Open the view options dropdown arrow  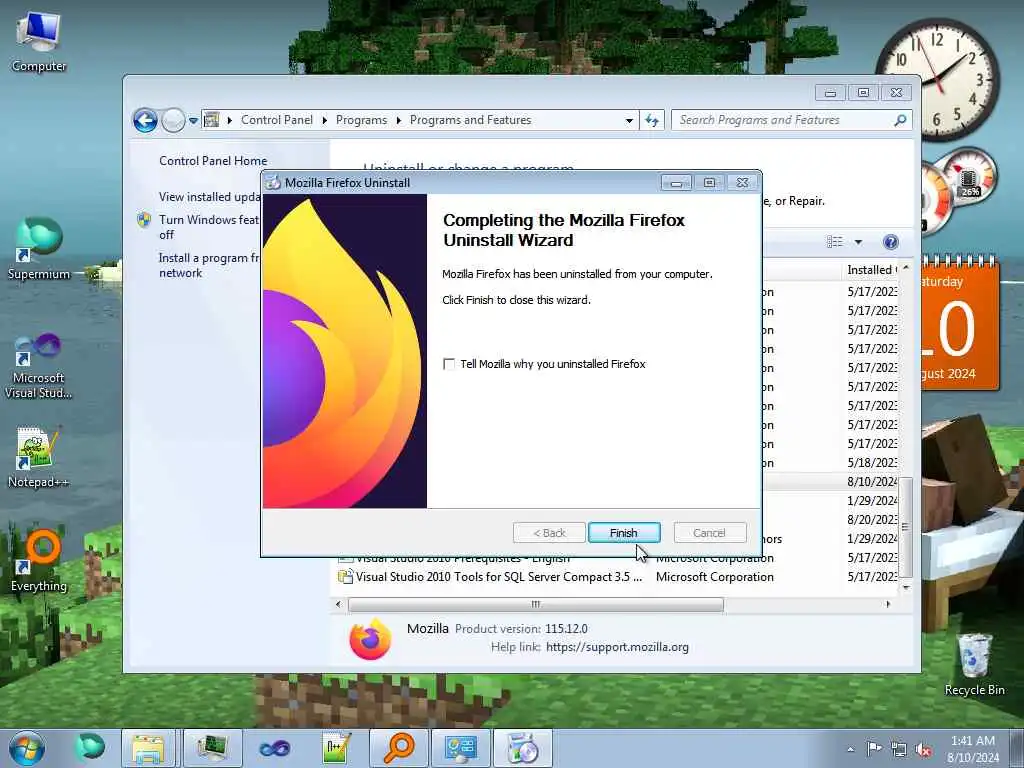[858, 242]
